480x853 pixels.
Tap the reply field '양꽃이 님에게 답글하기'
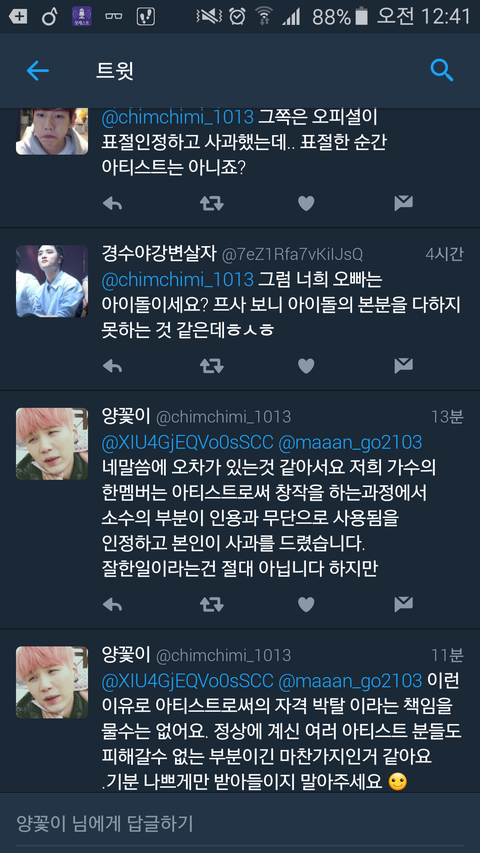click(x=240, y=823)
